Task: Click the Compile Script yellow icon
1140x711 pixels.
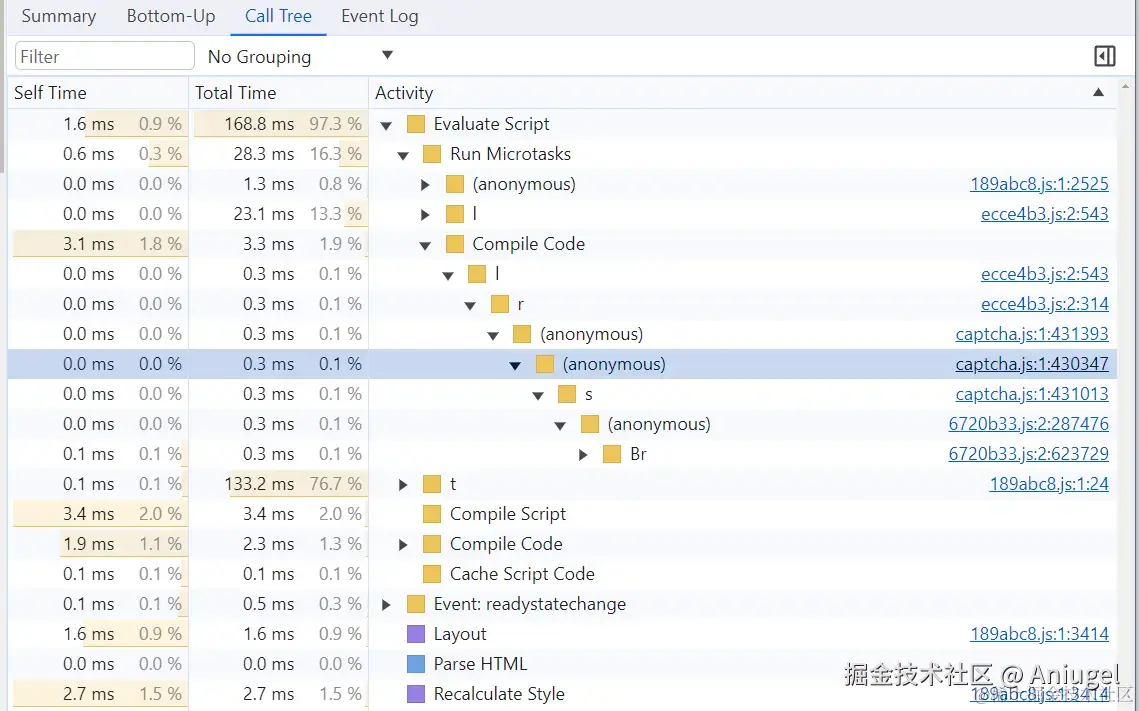Action: (432, 514)
